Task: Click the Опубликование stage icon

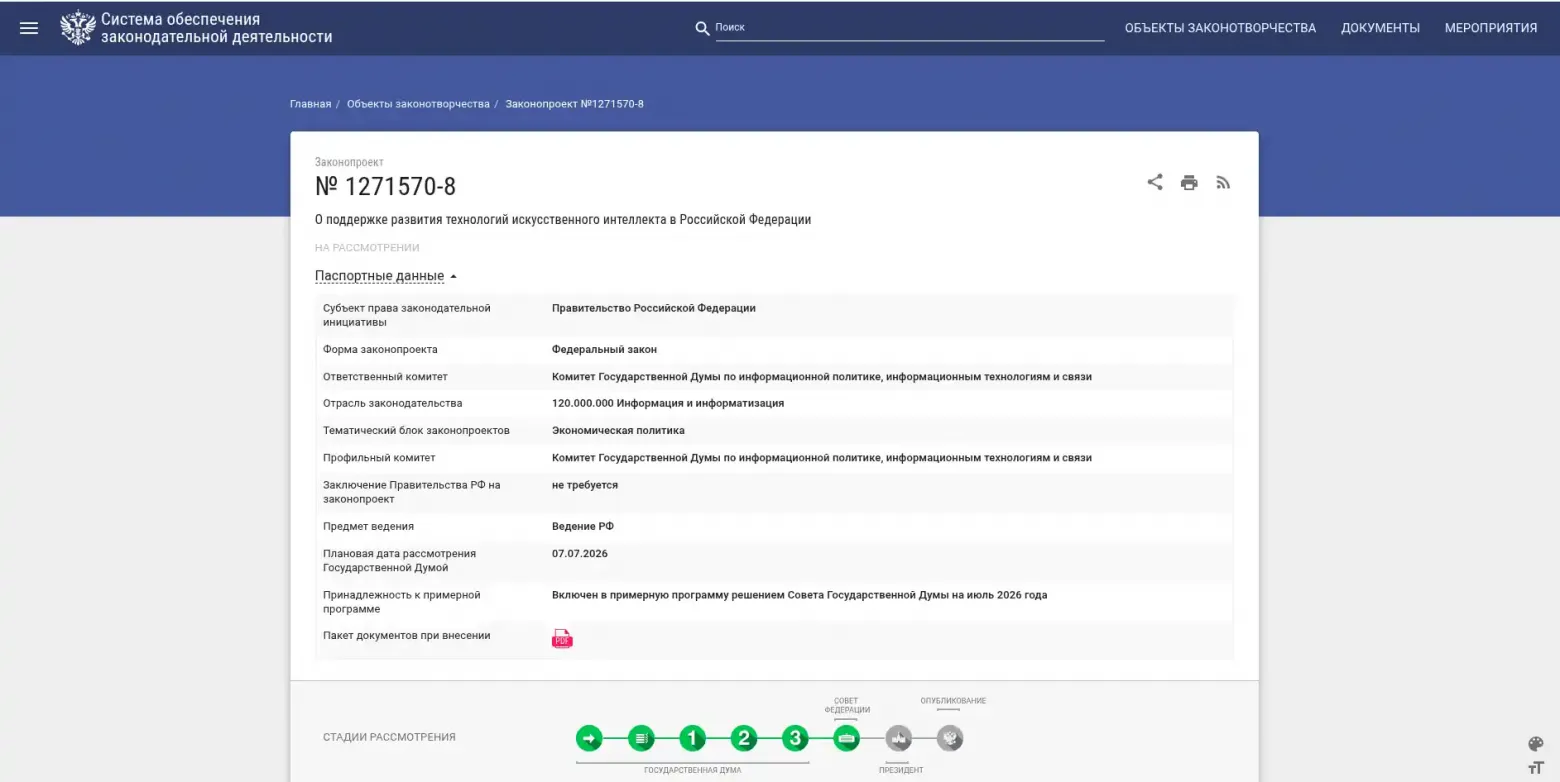Action: click(950, 739)
